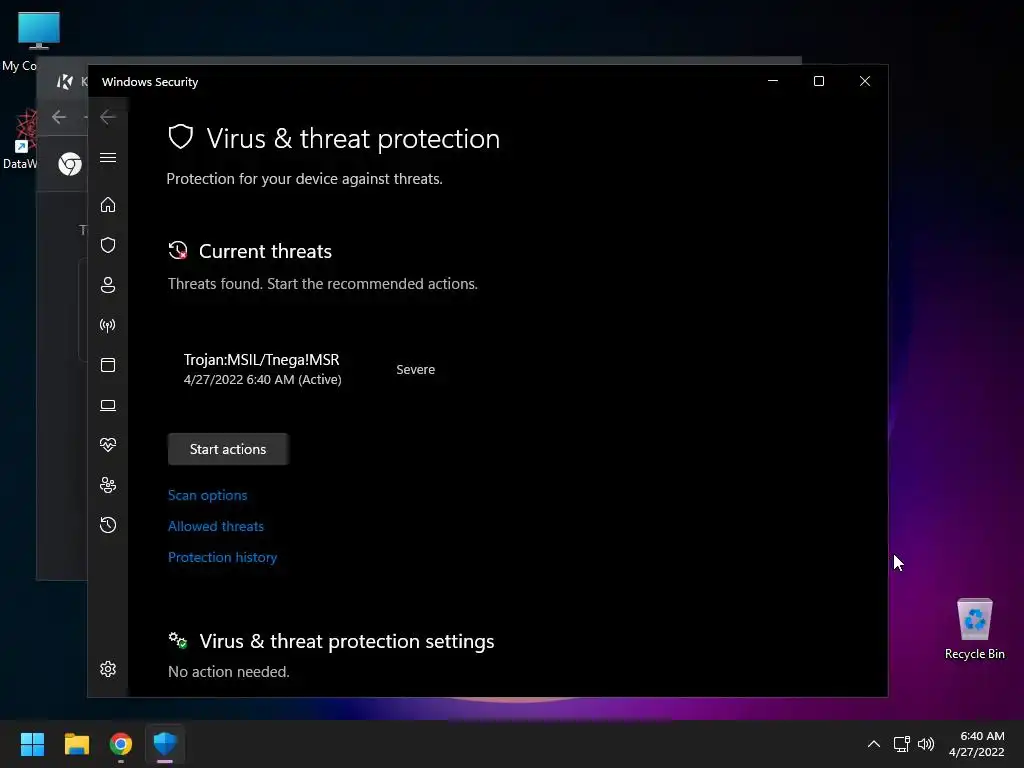
Task: Click the Current threats heading
Action: [265, 251]
